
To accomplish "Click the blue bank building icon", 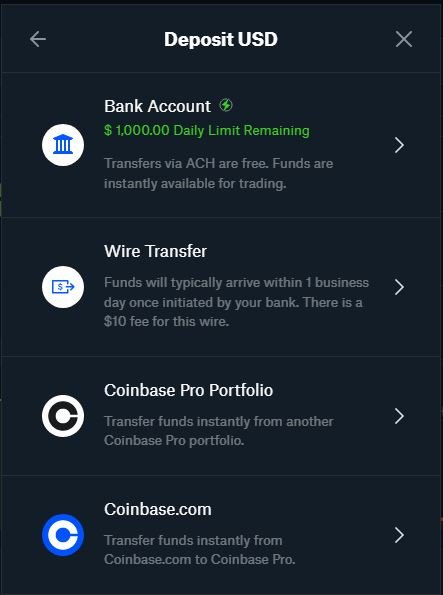I will coord(63,145).
